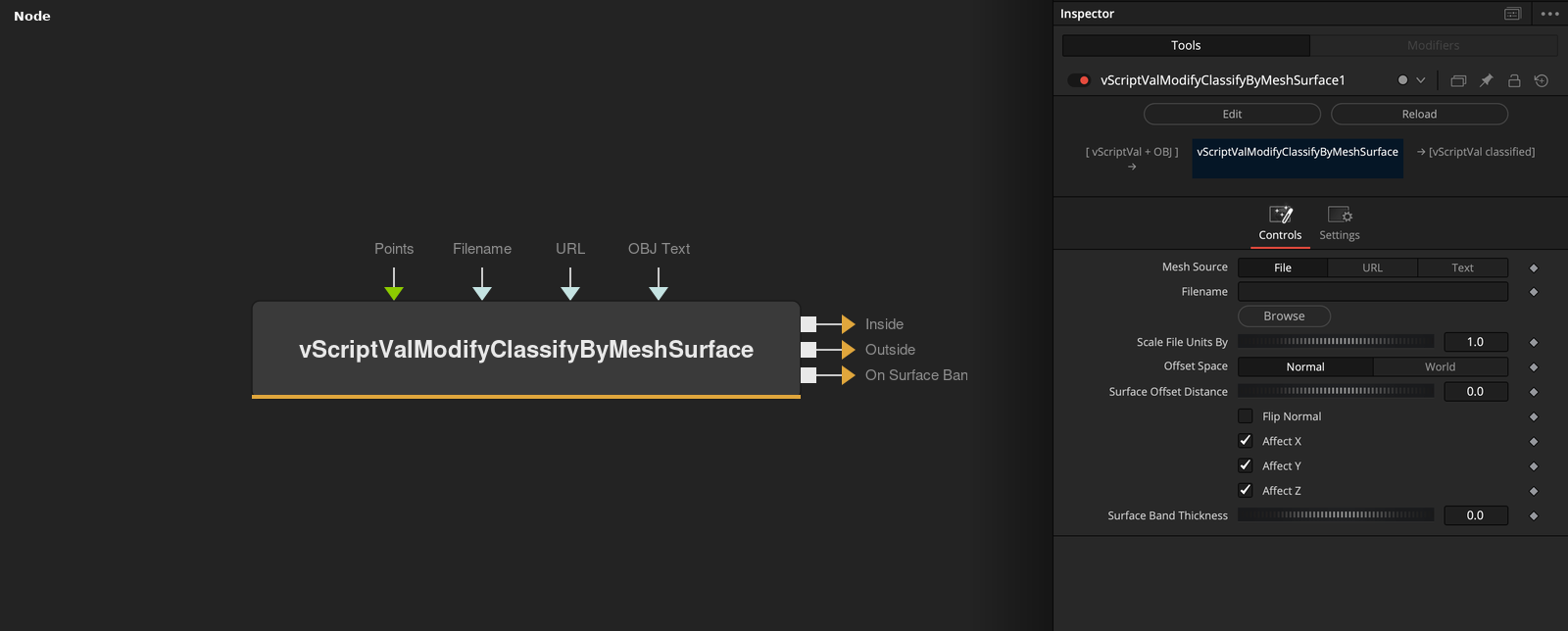
Task: Switch to the Tools tab
Action: (x=1186, y=45)
